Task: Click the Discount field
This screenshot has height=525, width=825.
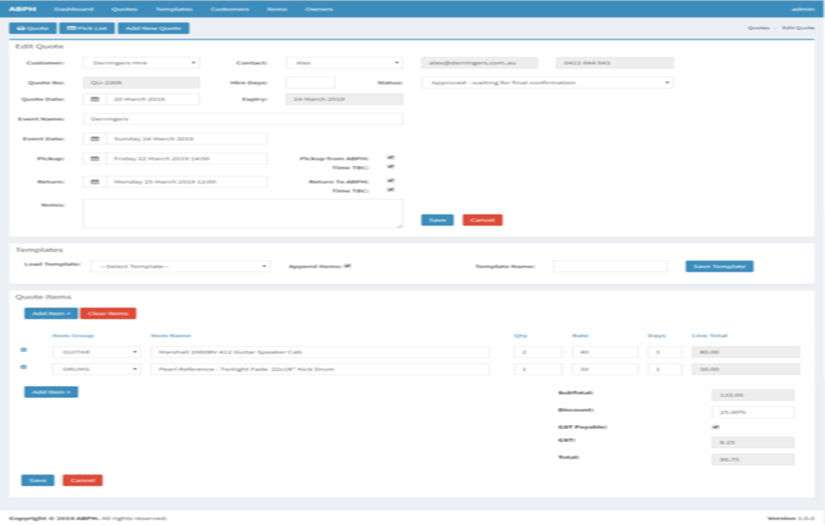Action: click(x=753, y=412)
